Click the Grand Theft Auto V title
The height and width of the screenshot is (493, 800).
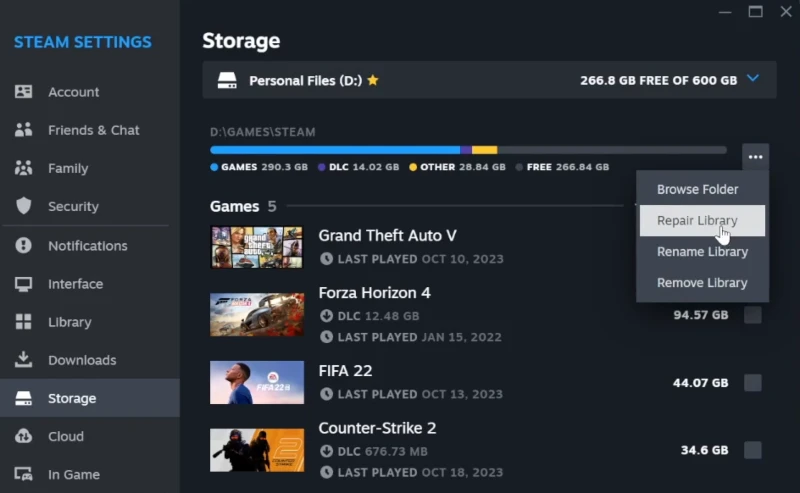(x=387, y=235)
